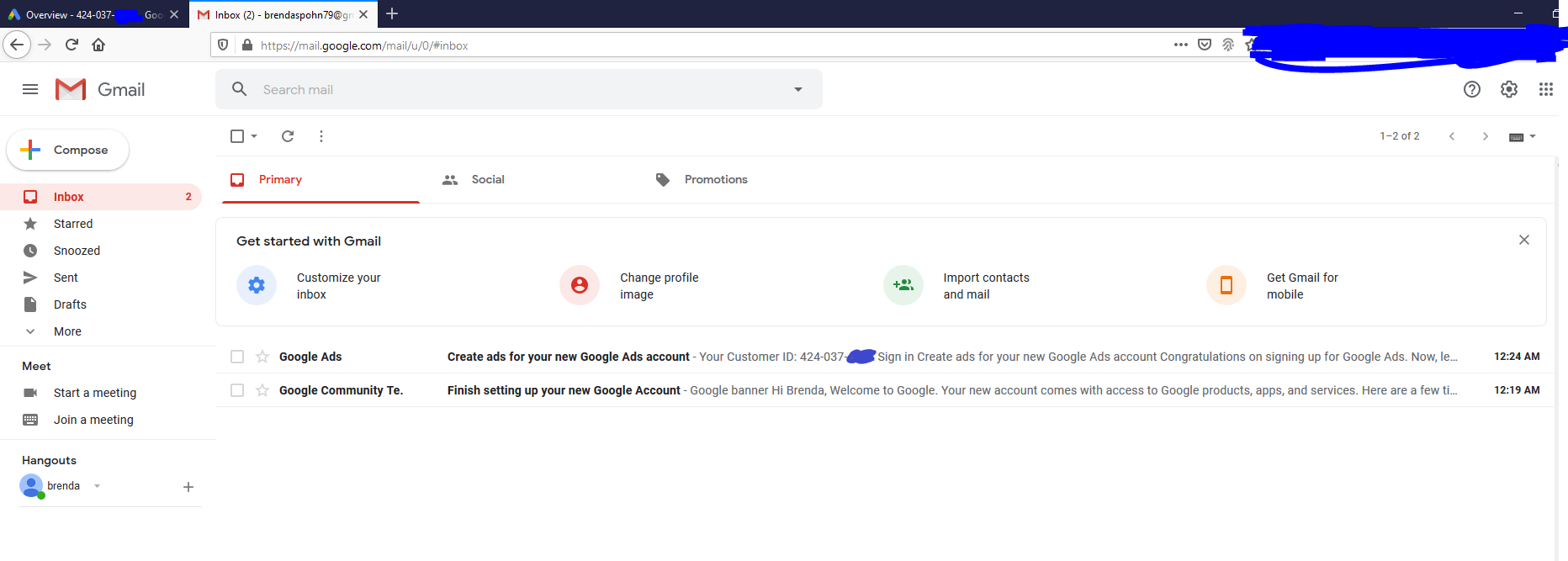
Task: Open the Google Ads email subject
Action: pos(569,357)
